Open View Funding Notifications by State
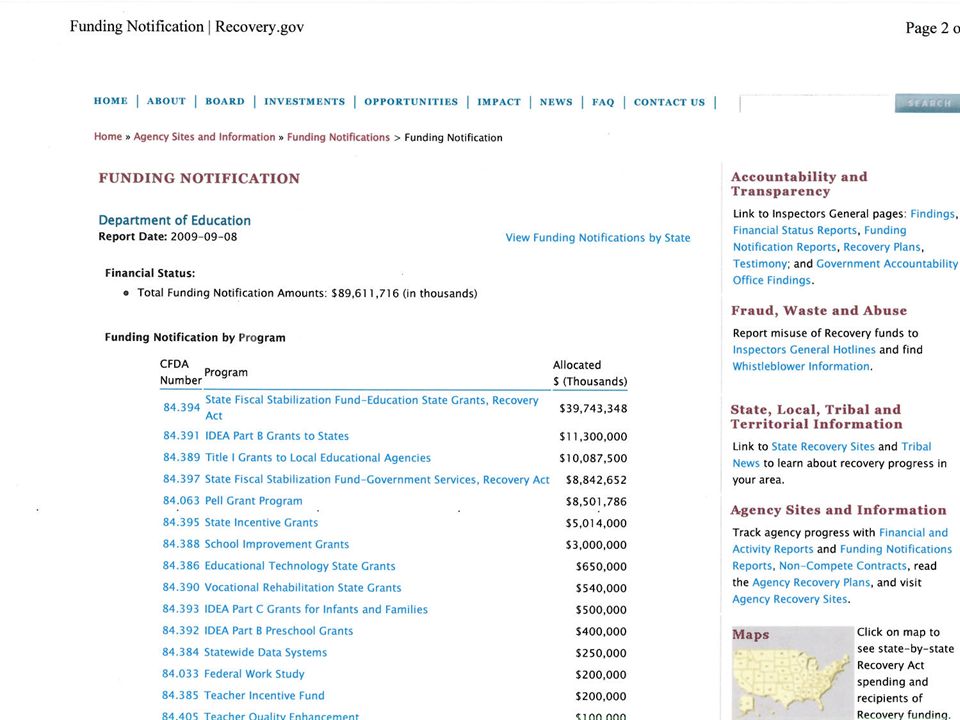960x720 pixels. point(598,238)
